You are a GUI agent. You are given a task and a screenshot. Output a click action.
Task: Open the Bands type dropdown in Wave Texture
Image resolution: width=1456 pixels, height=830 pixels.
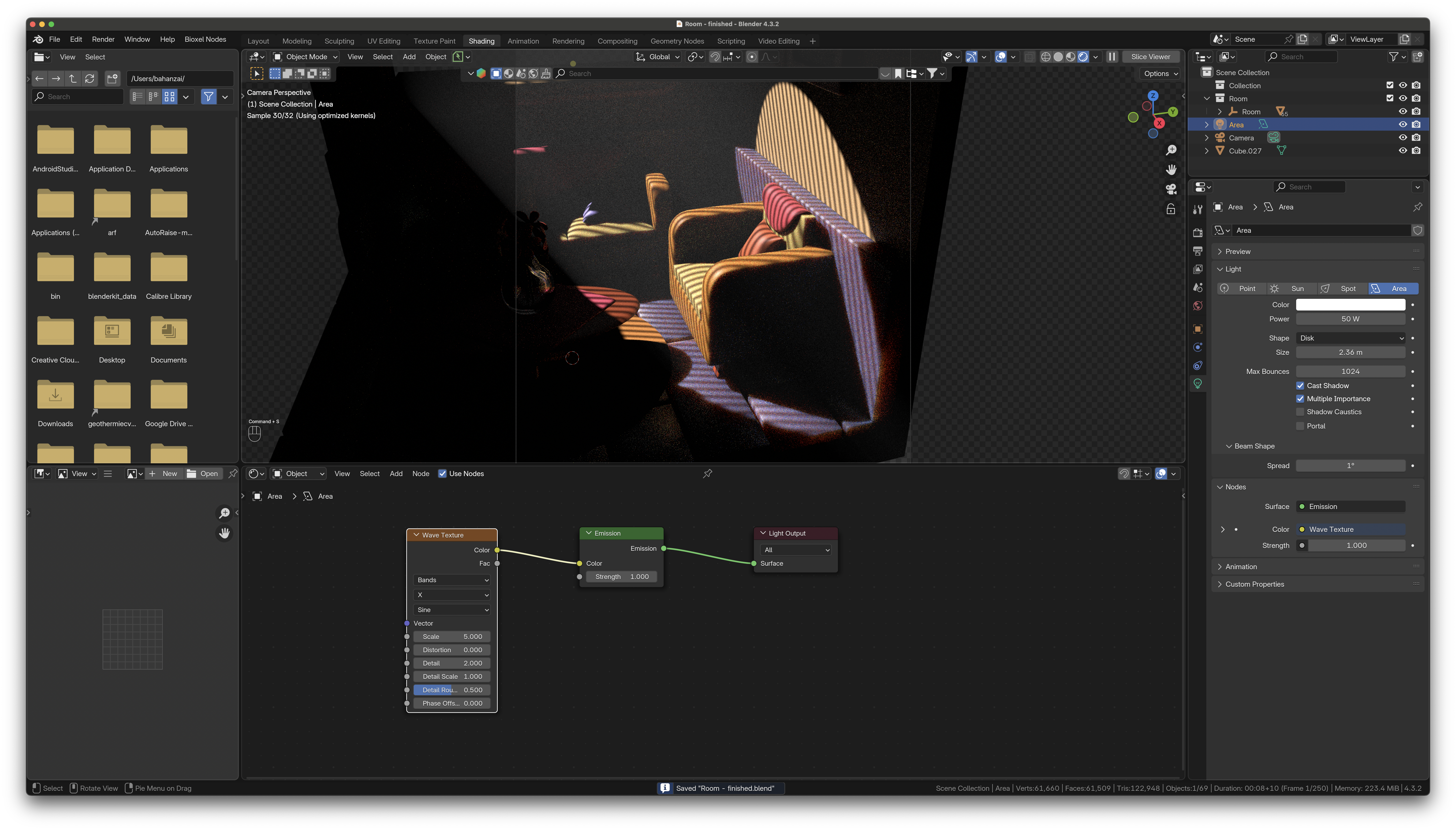(452, 580)
